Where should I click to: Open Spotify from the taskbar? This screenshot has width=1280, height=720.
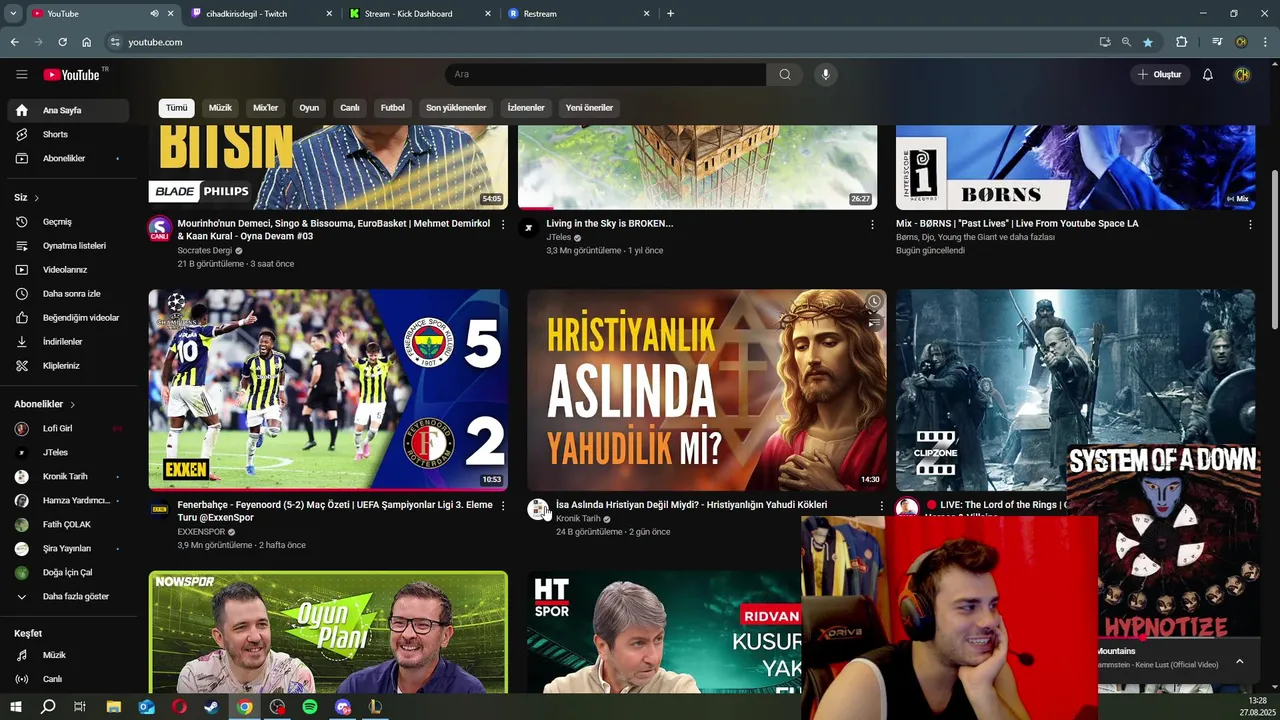pos(310,707)
